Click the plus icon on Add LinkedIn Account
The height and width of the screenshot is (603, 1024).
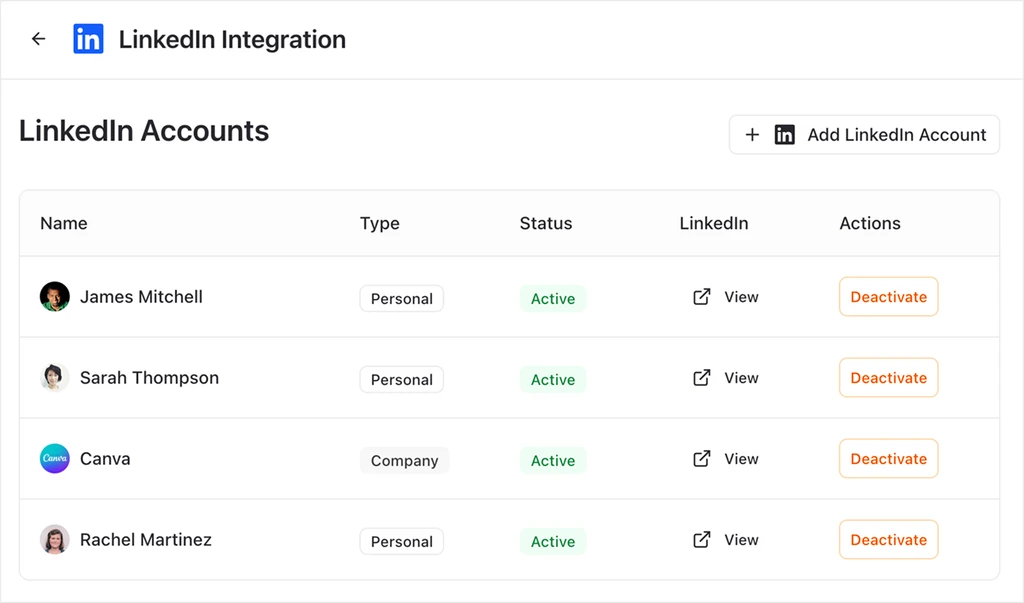pyautogui.click(x=753, y=134)
